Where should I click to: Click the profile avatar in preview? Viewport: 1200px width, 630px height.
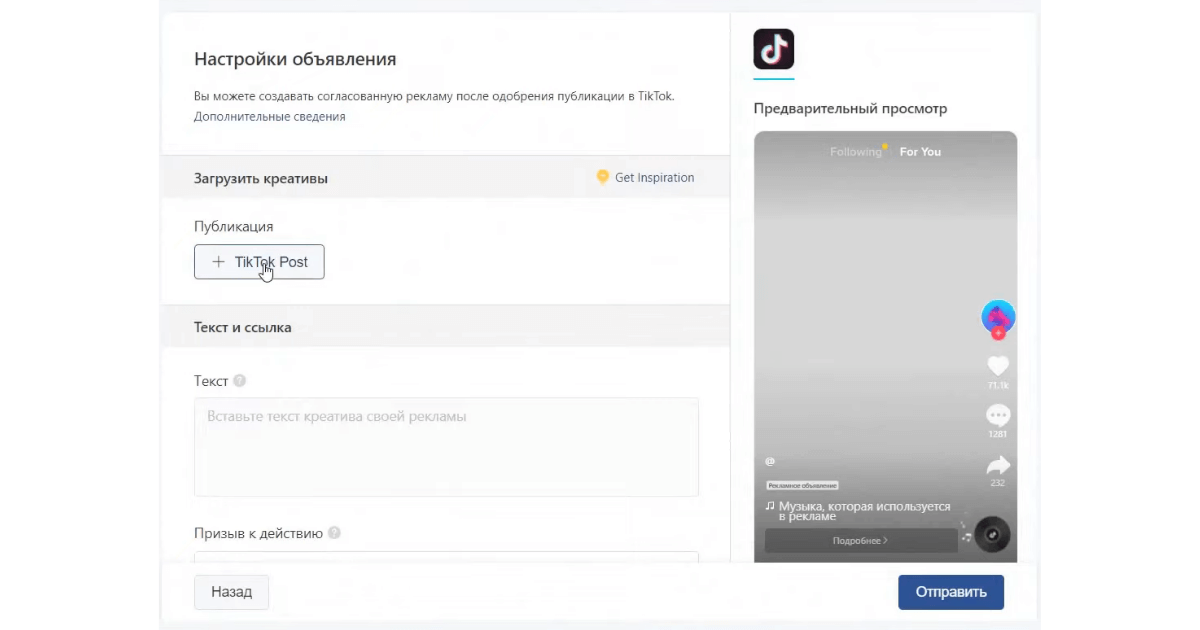click(997, 316)
